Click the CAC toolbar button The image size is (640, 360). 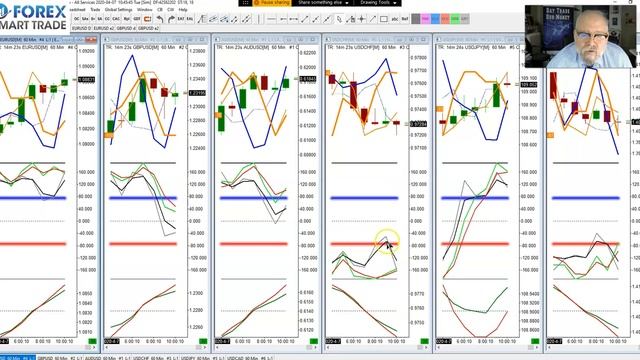tap(116, 19)
